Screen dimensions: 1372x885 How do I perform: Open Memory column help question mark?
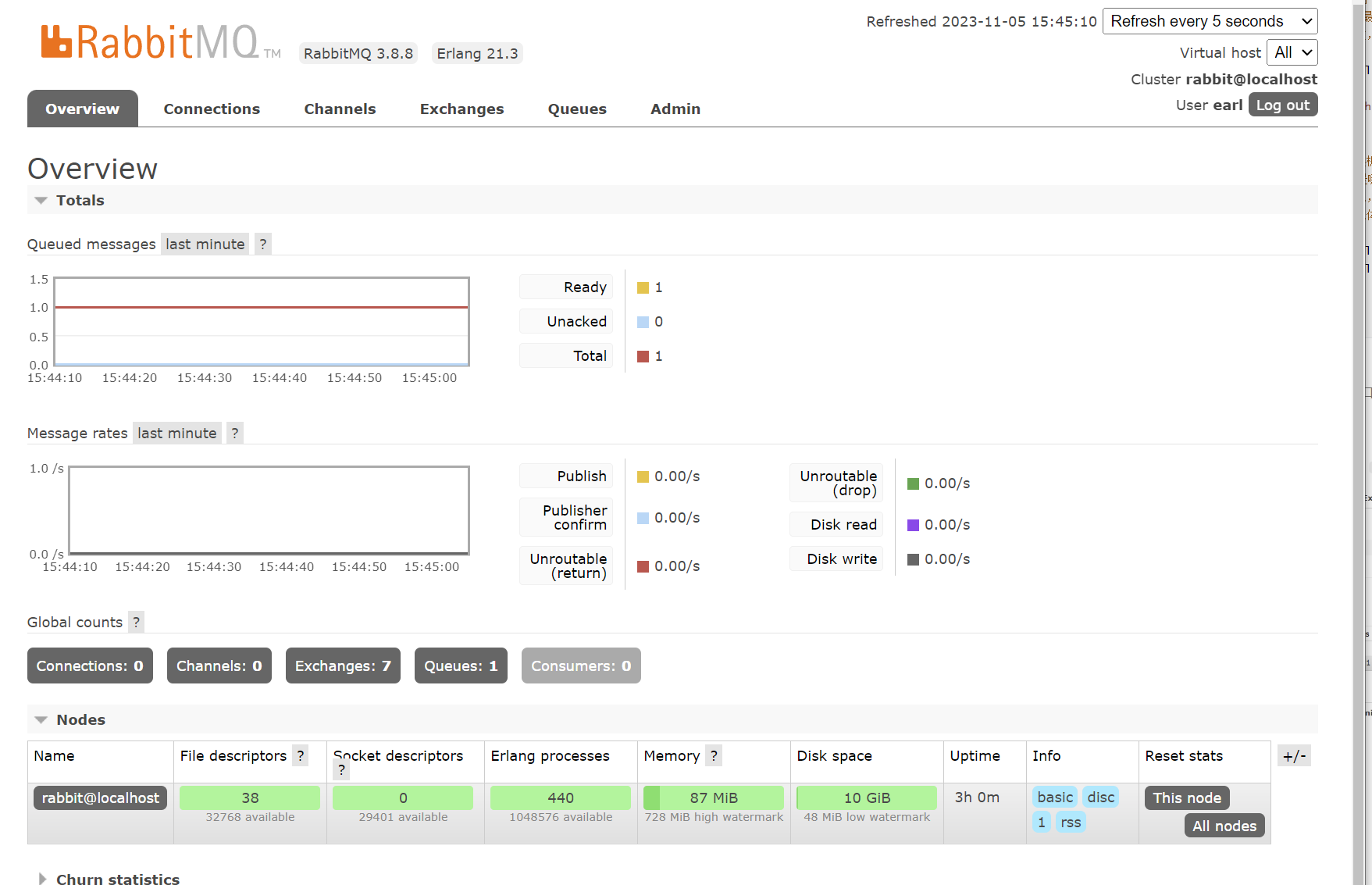pyautogui.click(x=714, y=756)
